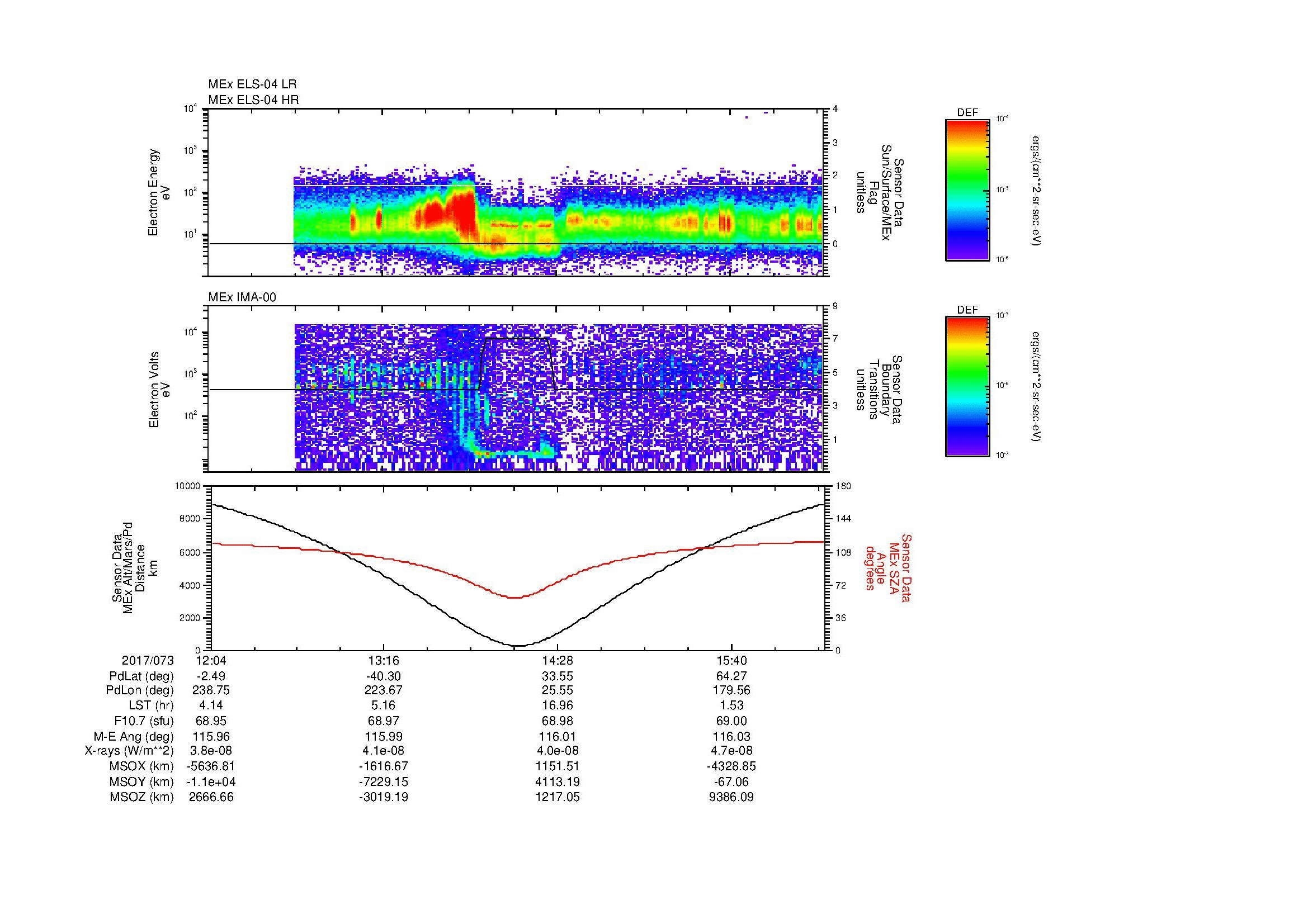Click the black altitude curve minimum
Viewport: 1308px width, 924px height.
point(517,645)
